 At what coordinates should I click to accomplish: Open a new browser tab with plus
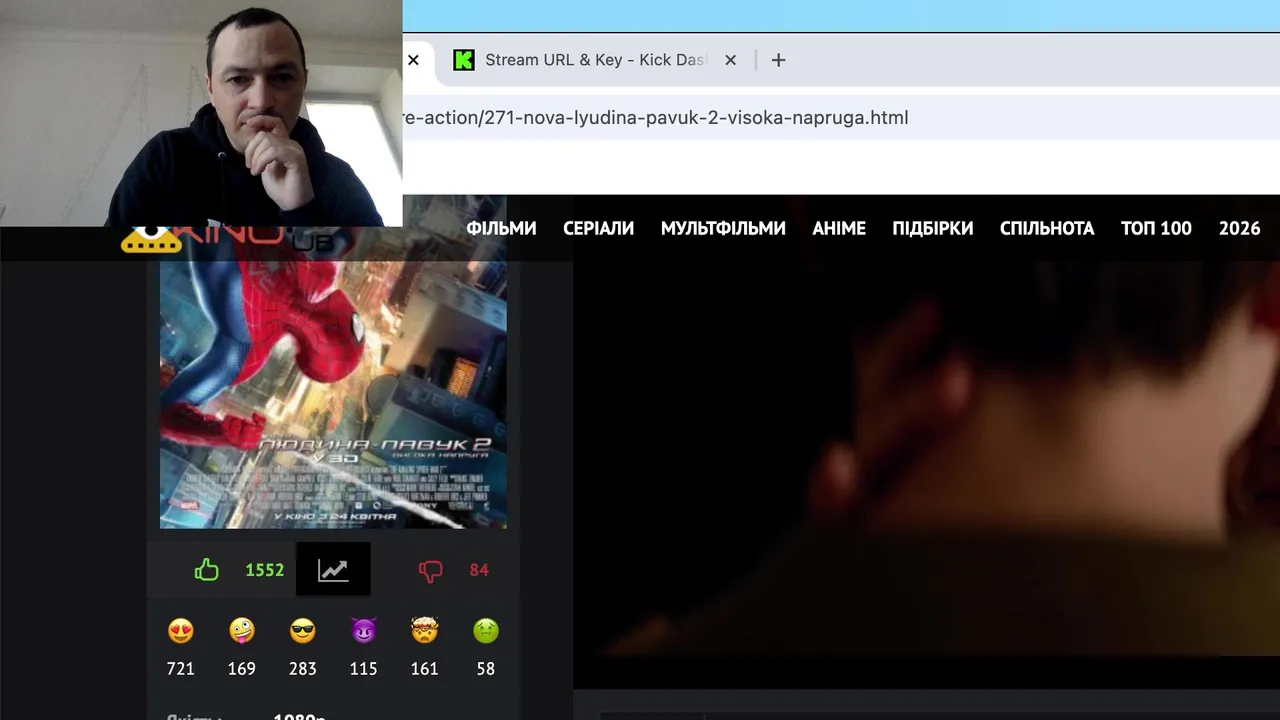point(778,60)
